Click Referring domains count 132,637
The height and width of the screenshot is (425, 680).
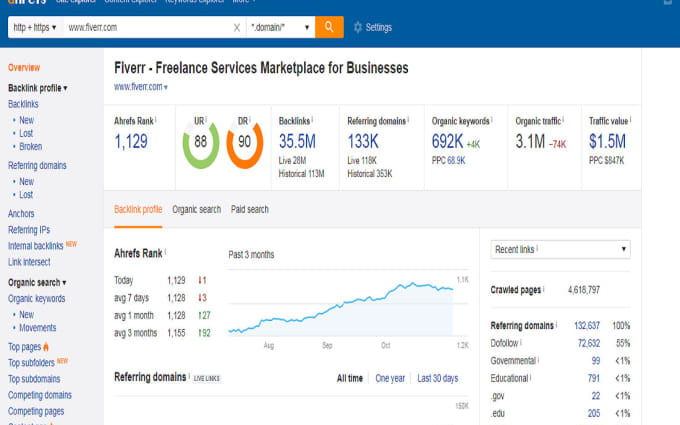587,326
